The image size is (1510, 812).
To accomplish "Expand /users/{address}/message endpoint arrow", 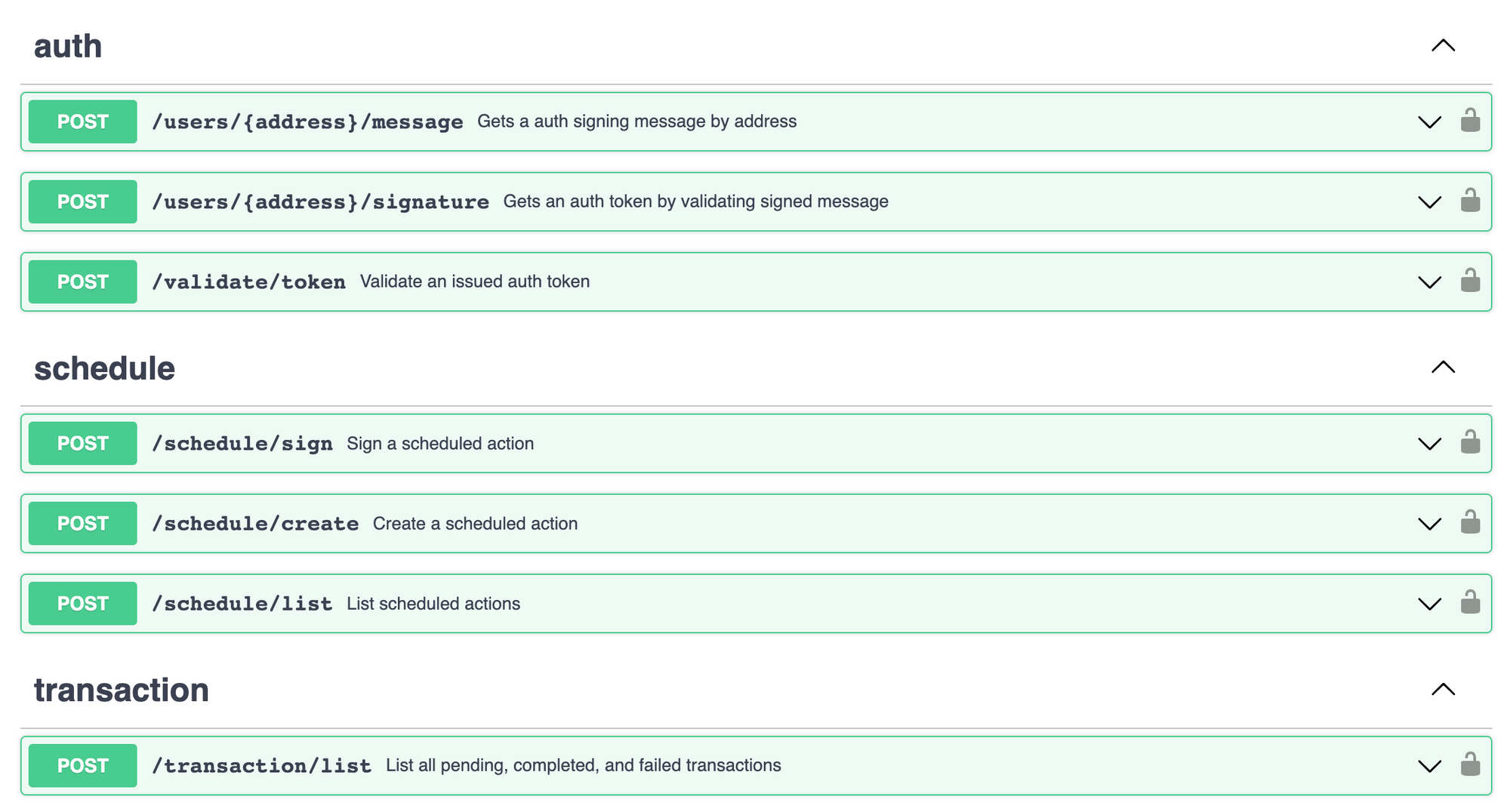I will [x=1429, y=122].
